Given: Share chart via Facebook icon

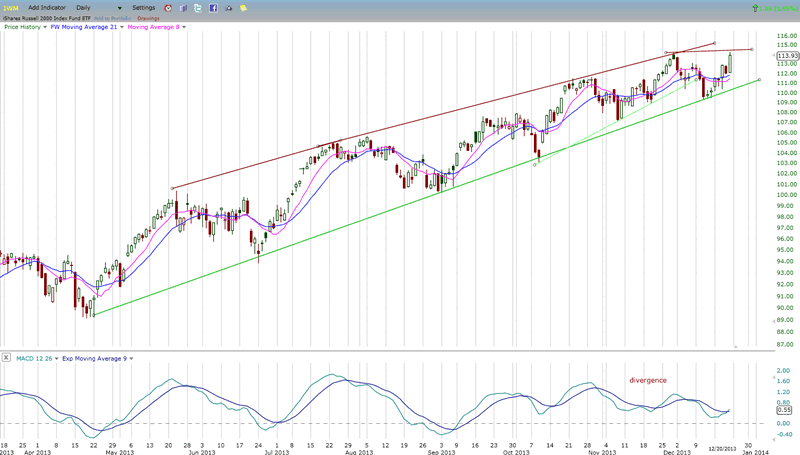Looking at the screenshot, I should 213,7.
